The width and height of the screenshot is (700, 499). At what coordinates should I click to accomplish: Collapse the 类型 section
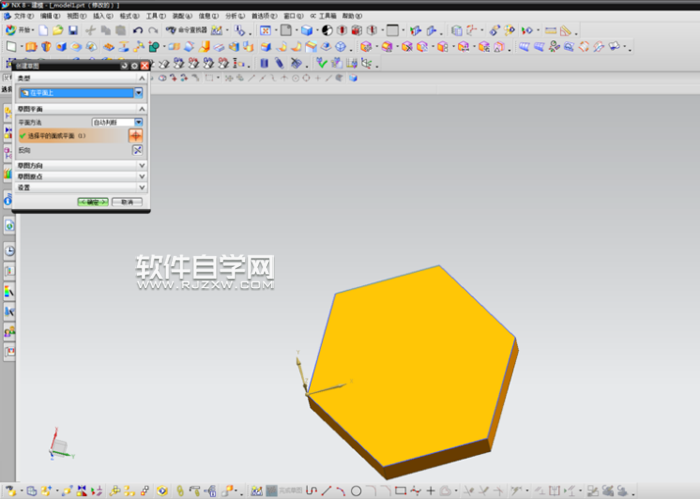[x=142, y=78]
